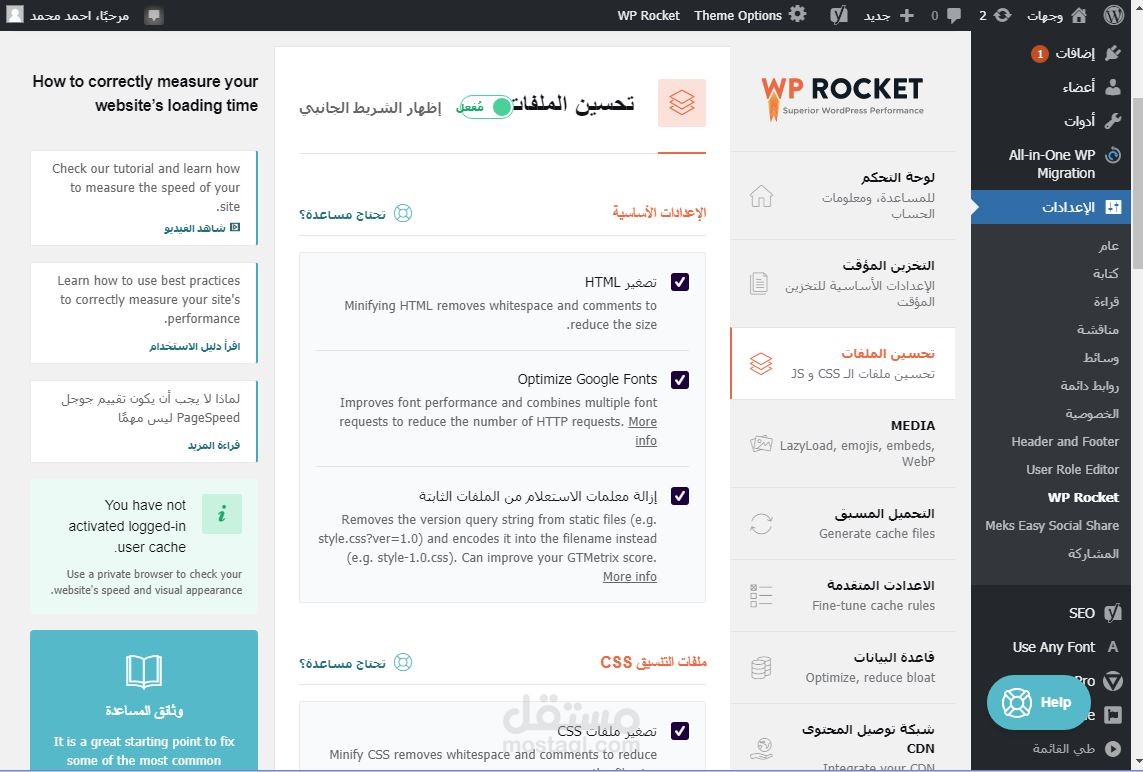Open the جديد dropdown in admin bar
The width and height of the screenshot is (1143, 772).
889,15
